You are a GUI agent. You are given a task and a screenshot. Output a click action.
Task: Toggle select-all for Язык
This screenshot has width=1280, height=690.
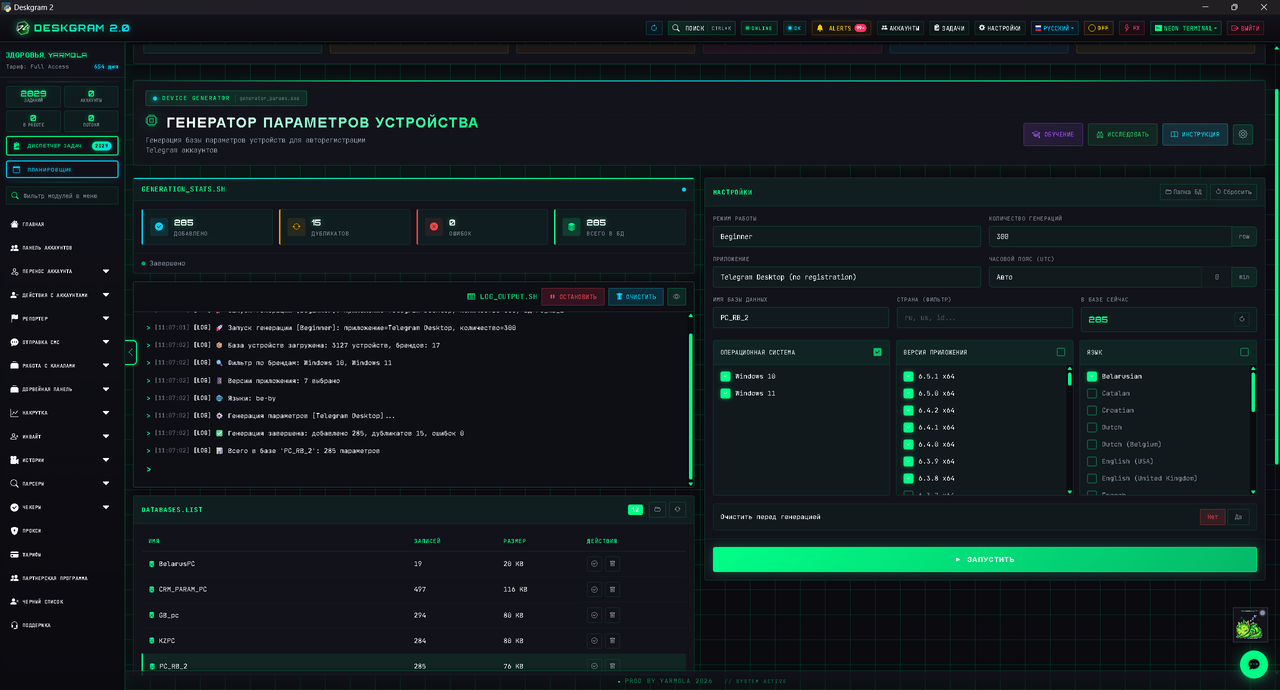(1244, 352)
